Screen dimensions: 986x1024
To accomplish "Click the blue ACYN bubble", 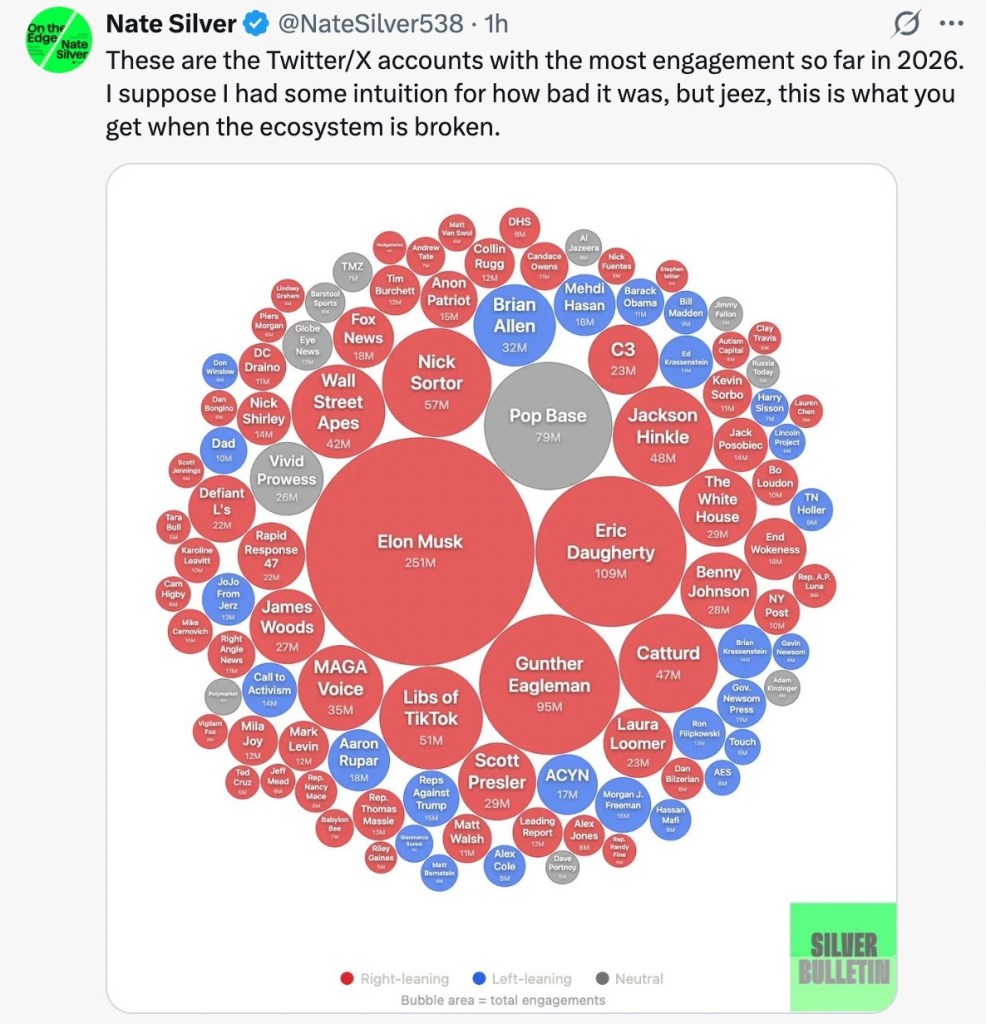I will pos(567,783).
